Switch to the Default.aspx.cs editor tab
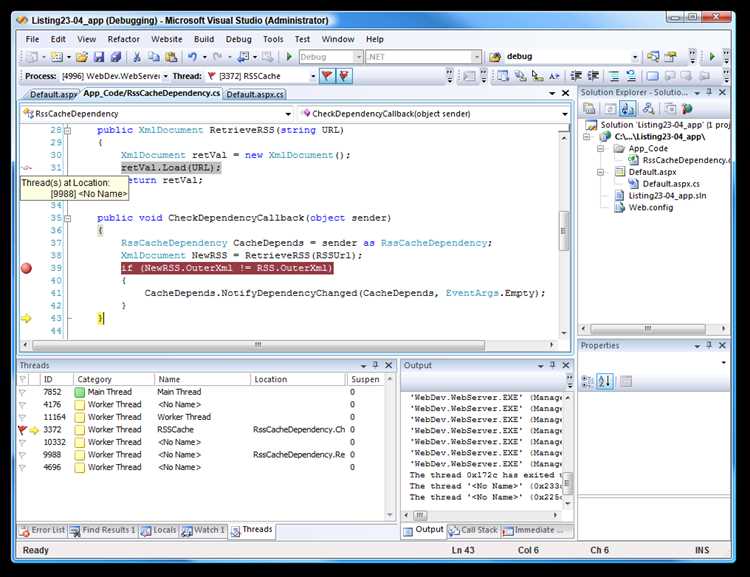750x577 pixels. (x=255, y=94)
